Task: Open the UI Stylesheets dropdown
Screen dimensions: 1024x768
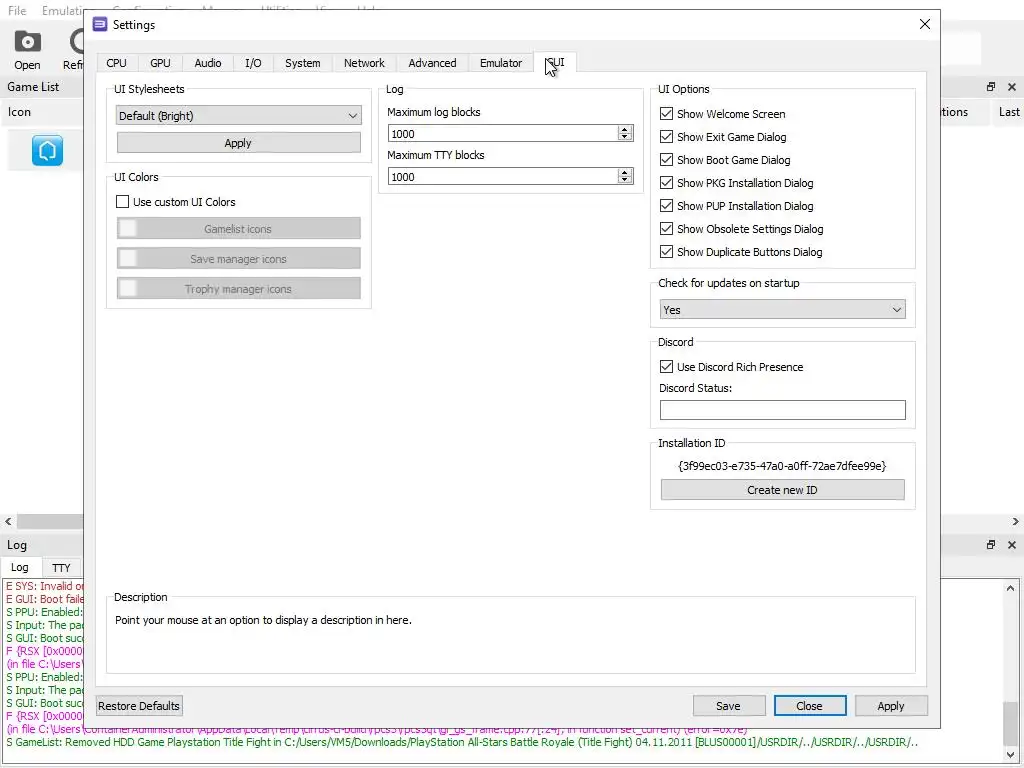Action: [x=238, y=116]
